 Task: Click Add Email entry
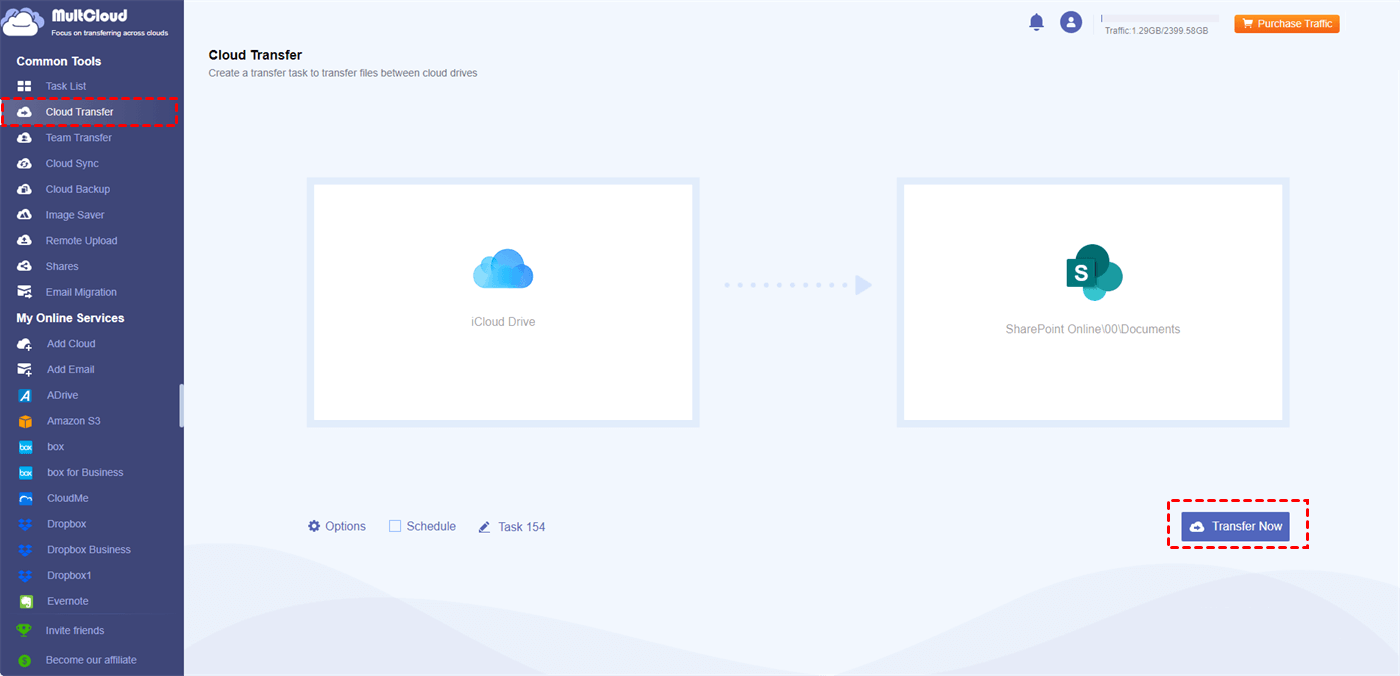tap(71, 370)
